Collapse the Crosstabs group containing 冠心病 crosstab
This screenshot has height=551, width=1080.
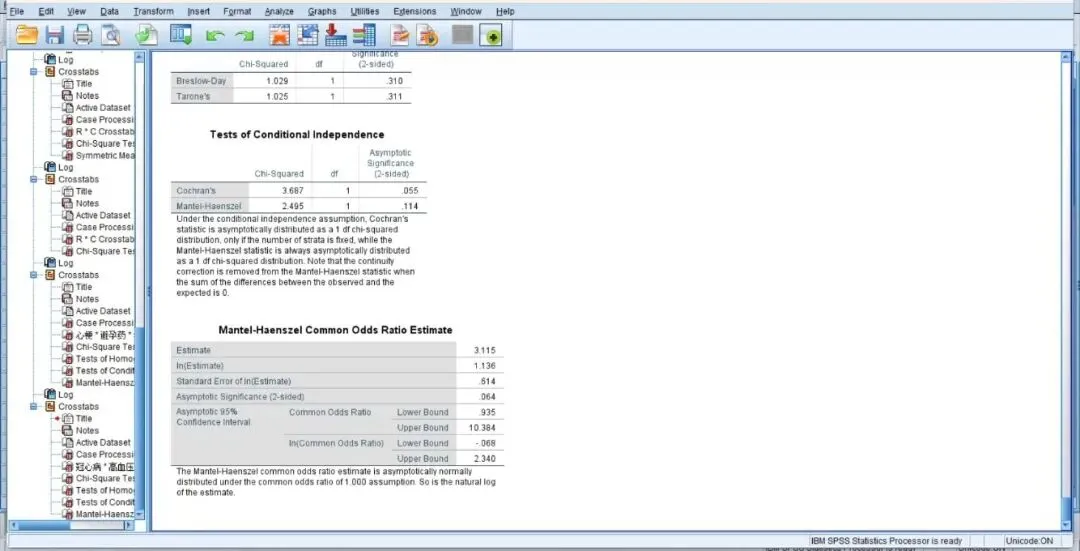(33, 406)
